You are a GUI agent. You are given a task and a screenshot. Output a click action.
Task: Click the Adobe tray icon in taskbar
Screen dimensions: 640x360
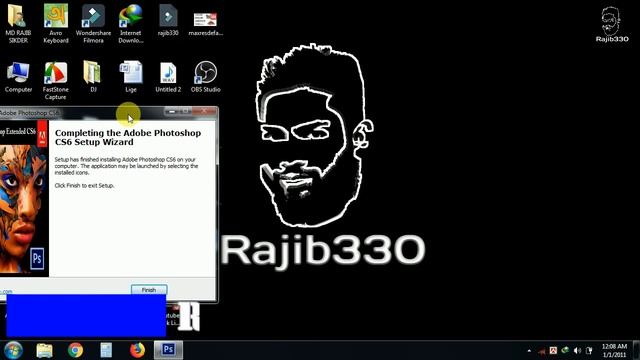[553, 351]
